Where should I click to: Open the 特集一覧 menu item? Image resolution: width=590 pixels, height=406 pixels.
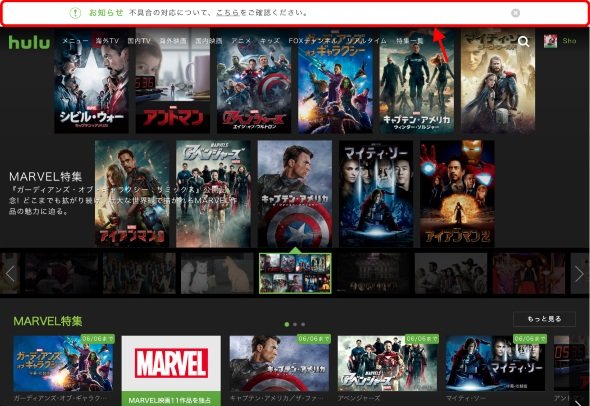point(409,41)
